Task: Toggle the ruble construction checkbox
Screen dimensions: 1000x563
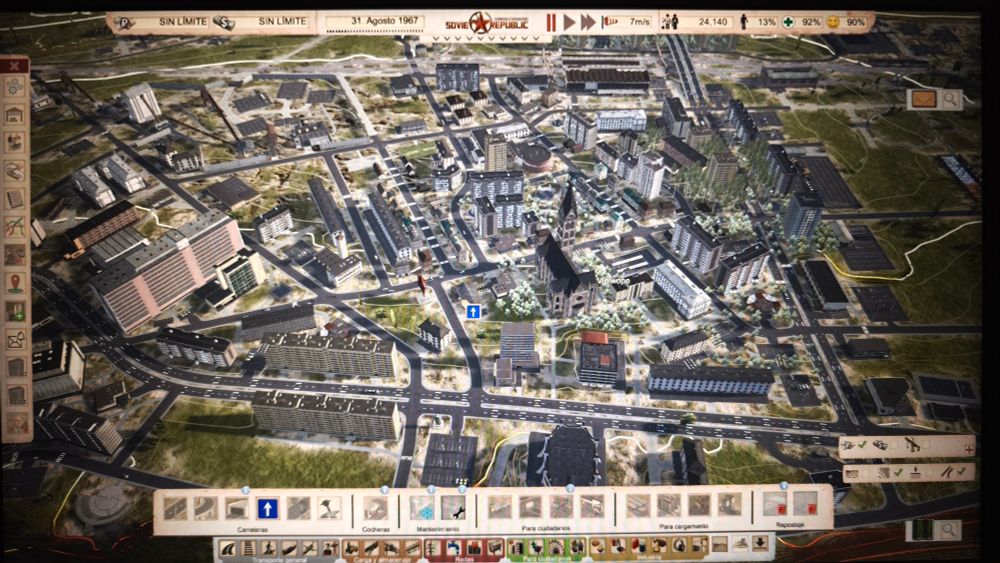Action: (863, 445)
